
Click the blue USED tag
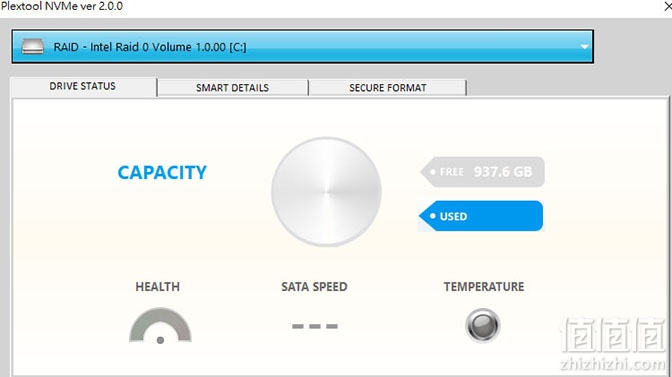tap(481, 216)
